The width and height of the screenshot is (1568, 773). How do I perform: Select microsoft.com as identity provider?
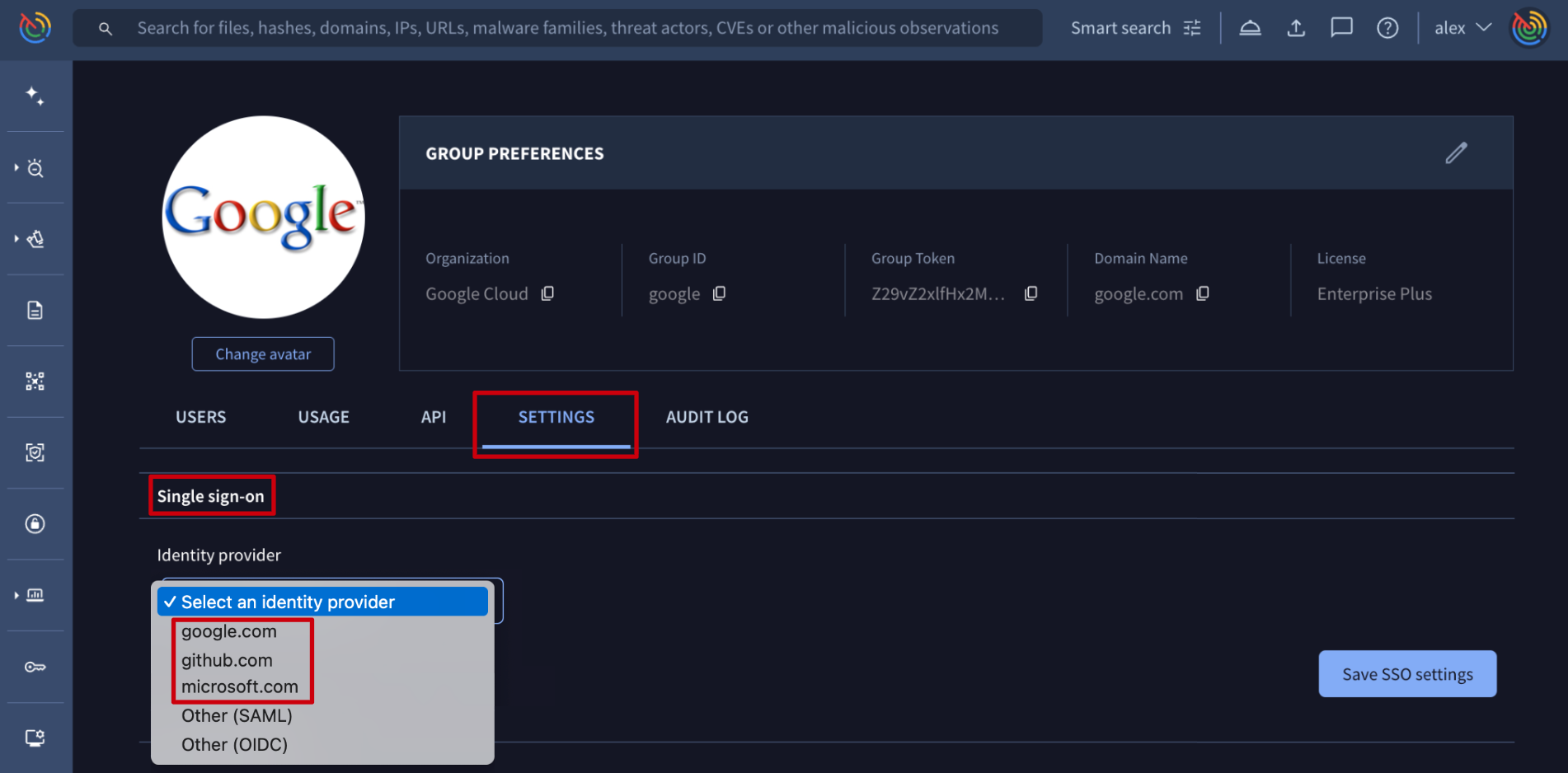click(x=240, y=687)
